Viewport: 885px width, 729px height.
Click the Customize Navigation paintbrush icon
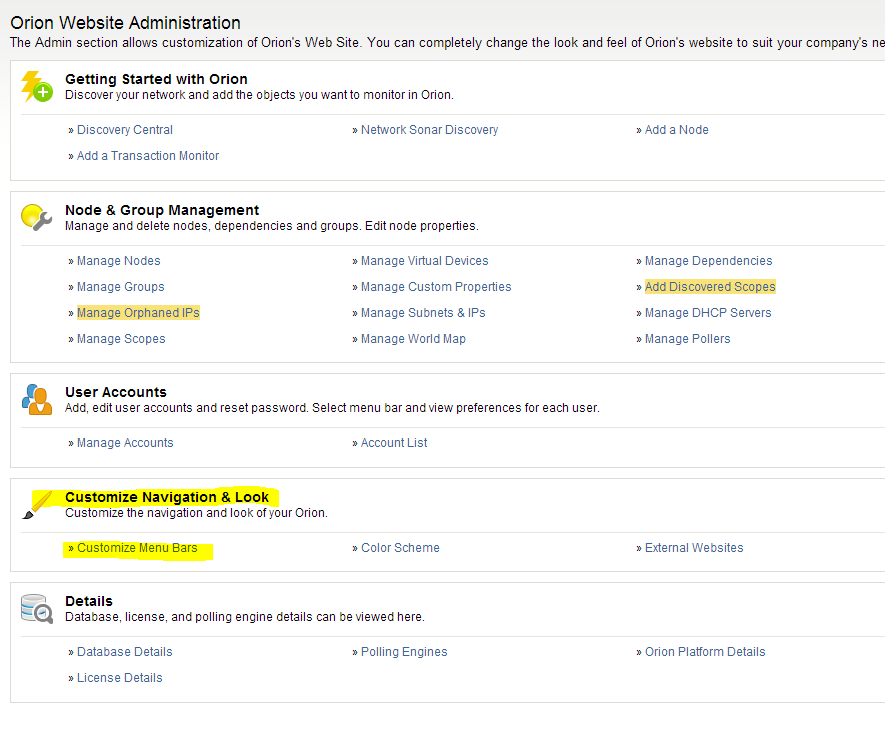point(37,504)
